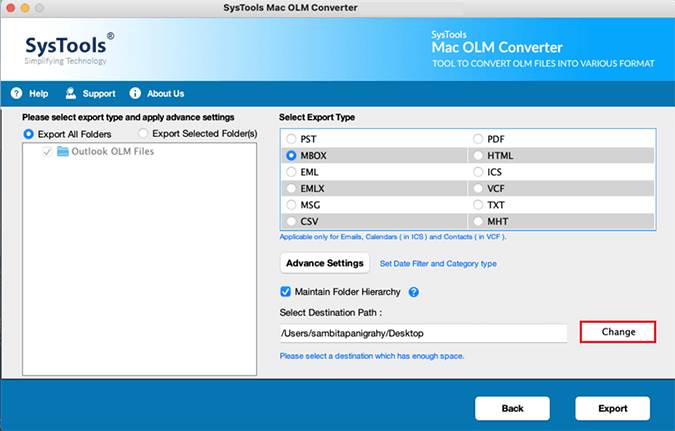
Task: Go Back to previous step
Action: pos(512,408)
